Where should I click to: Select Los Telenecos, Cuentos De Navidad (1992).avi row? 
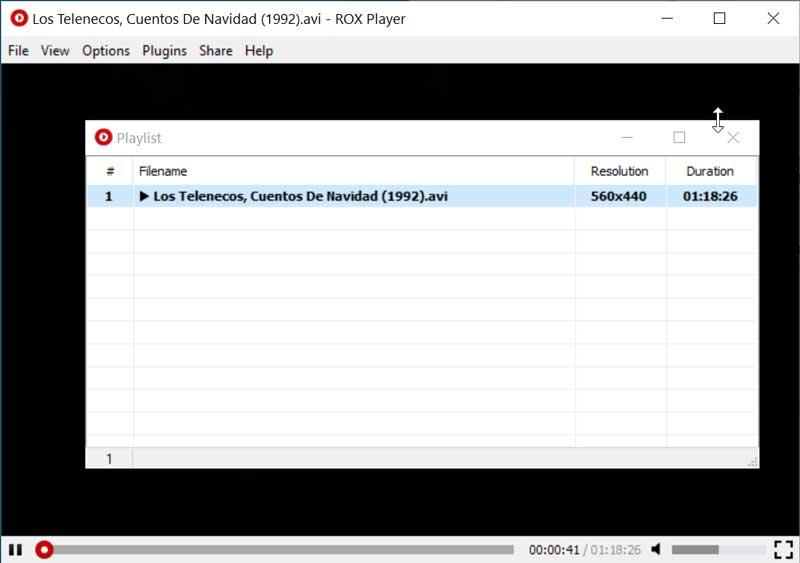(x=422, y=196)
